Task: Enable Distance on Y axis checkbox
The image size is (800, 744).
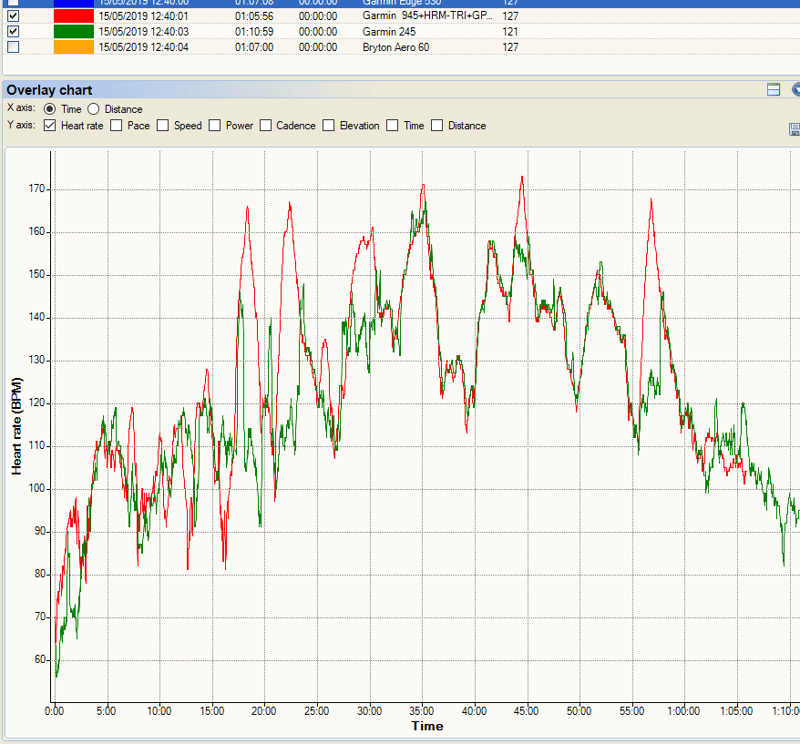Action: point(437,126)
